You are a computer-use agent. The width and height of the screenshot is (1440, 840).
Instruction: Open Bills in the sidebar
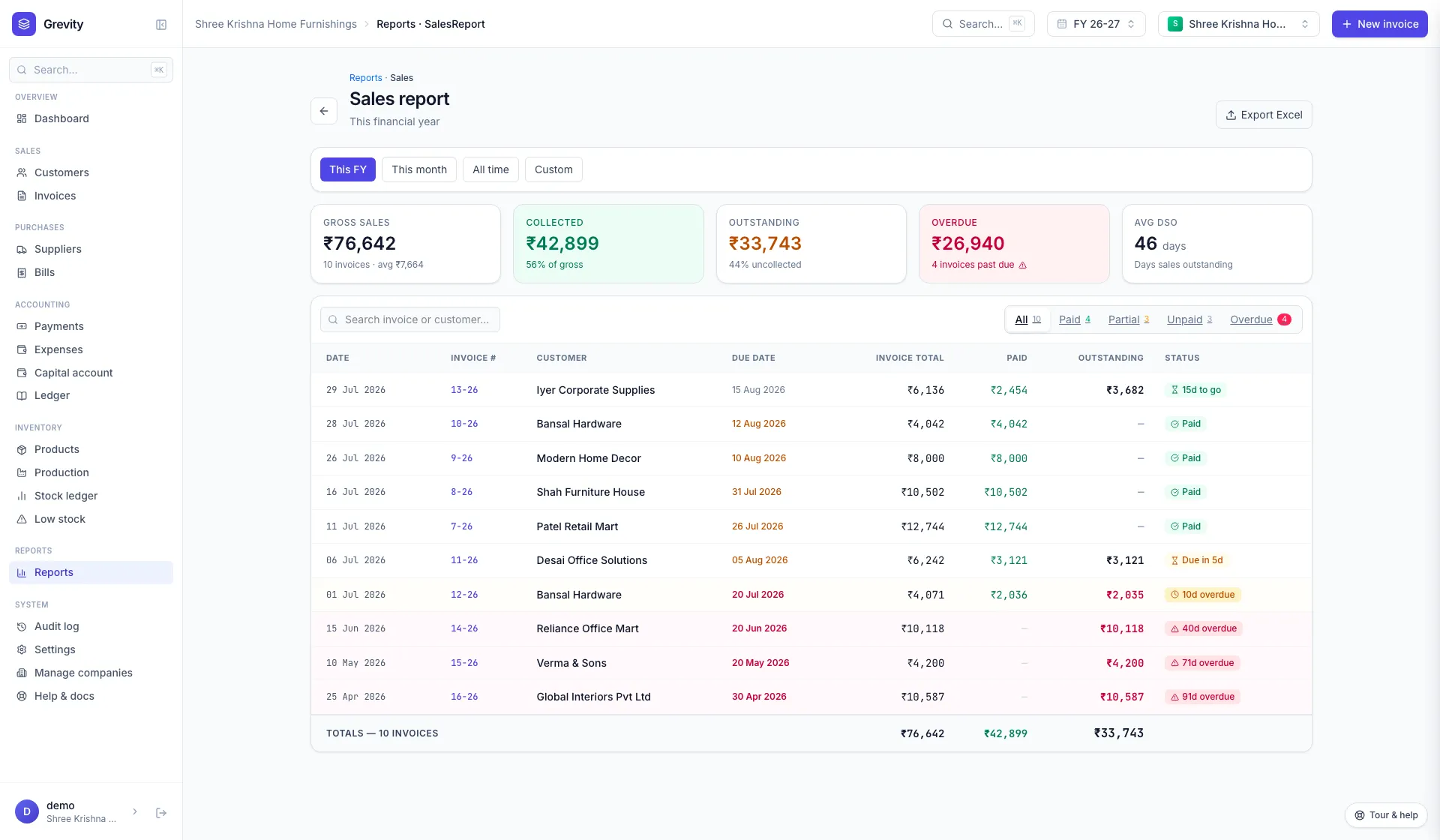pos(91,272)
